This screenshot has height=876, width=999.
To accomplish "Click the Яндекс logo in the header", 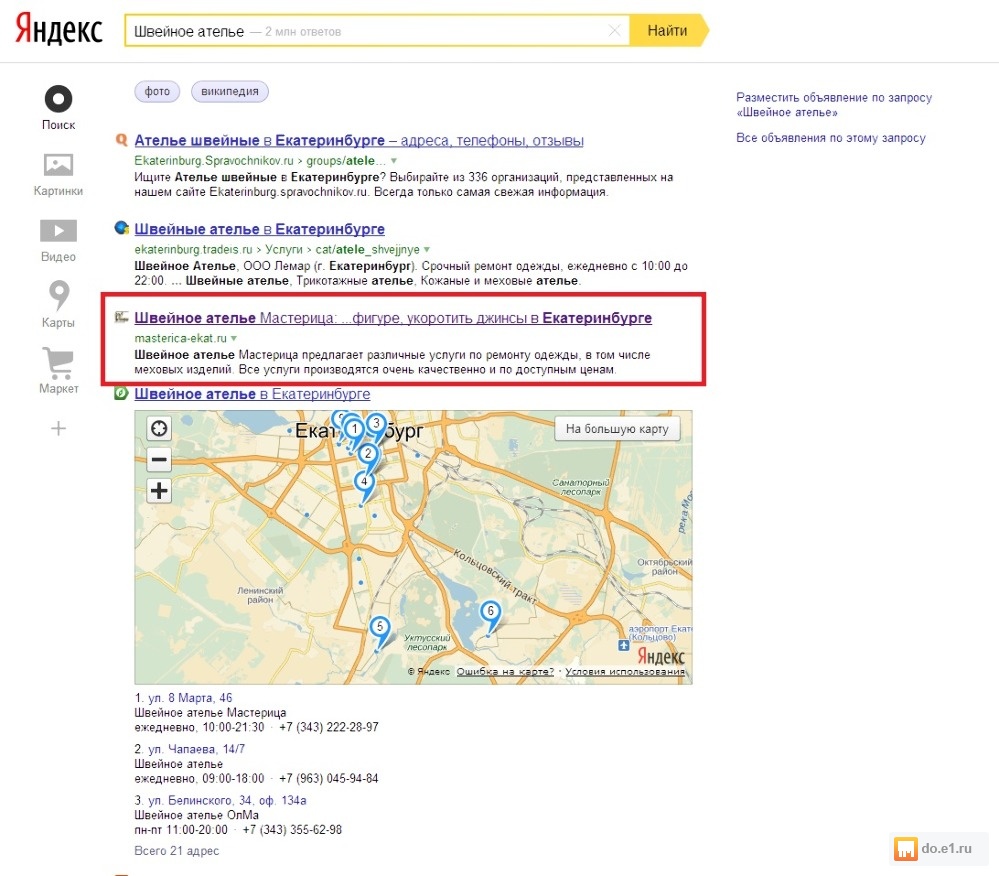I will 59,29.
